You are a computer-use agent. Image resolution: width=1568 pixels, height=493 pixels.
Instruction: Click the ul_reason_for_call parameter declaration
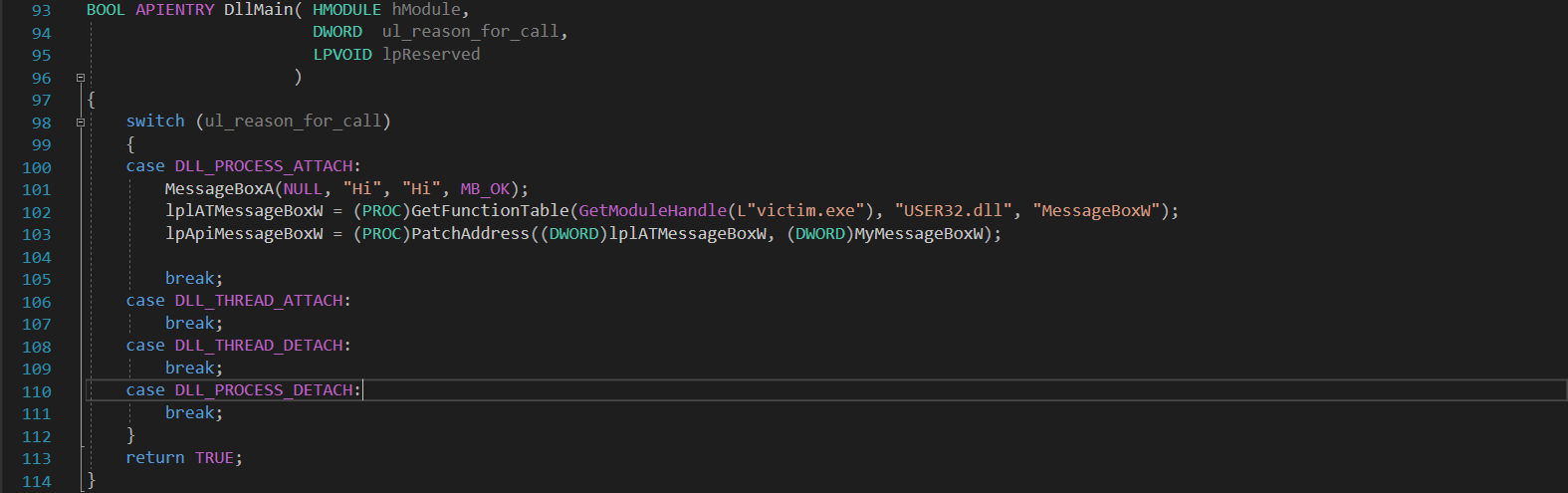click(470, 32)
